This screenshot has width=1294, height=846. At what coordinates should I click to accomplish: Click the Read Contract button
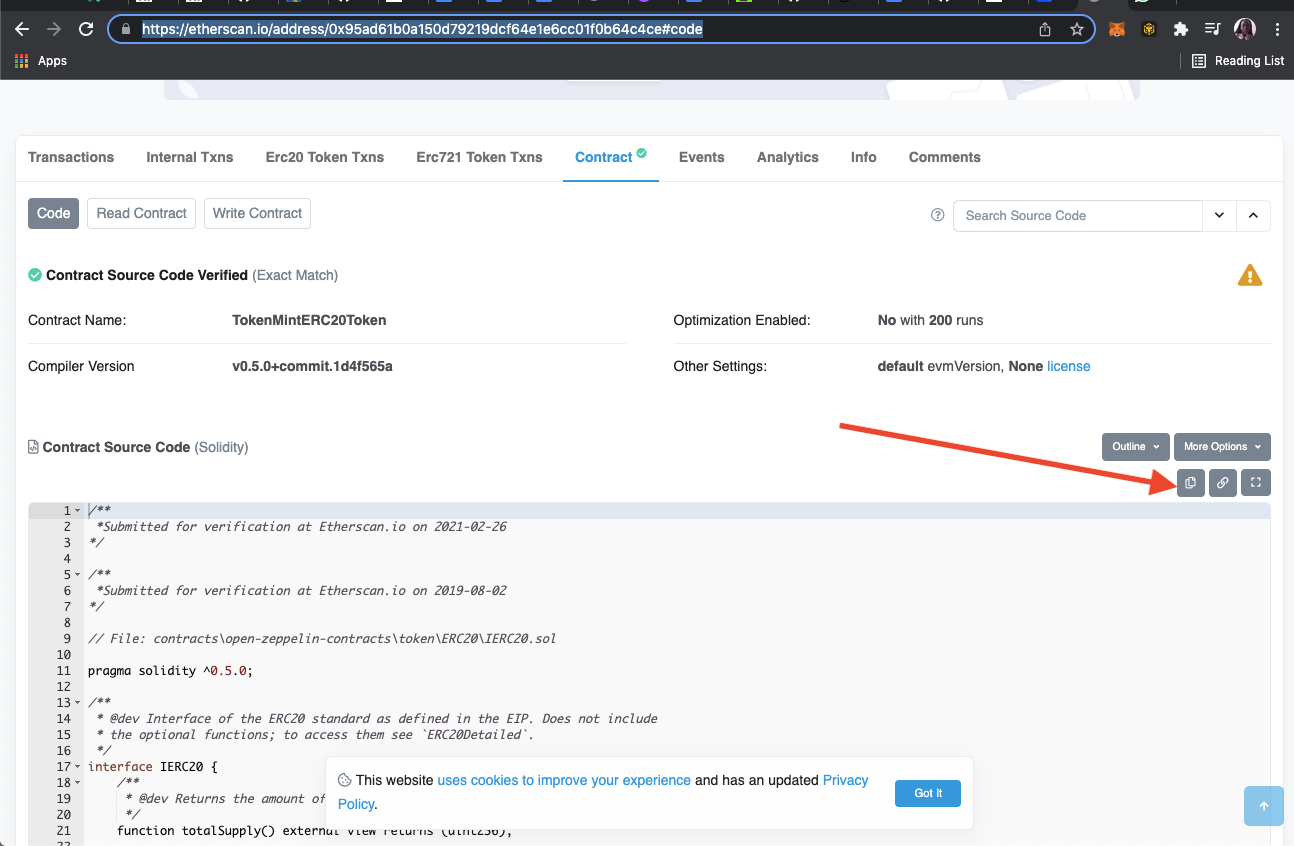pyautogui.click(x=142, y=213)
